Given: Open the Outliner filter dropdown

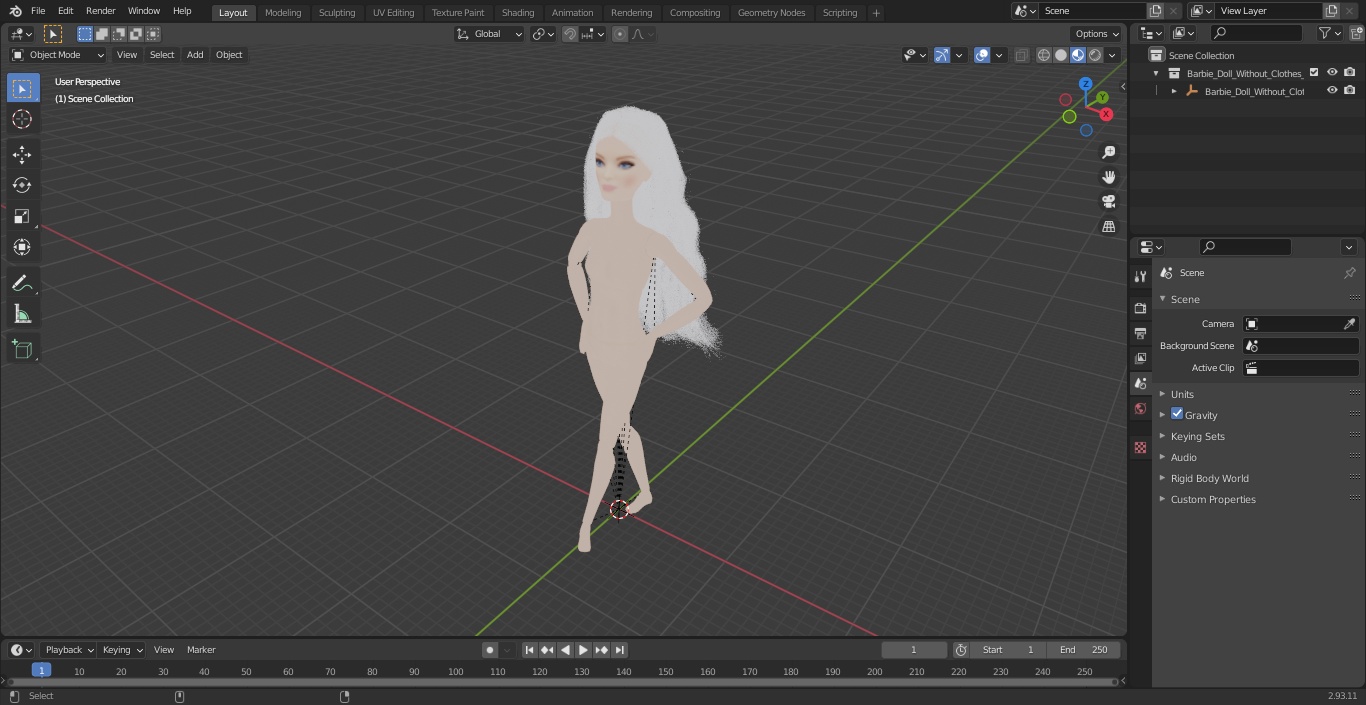Looking at the screenshot, I should (1329, 33).
